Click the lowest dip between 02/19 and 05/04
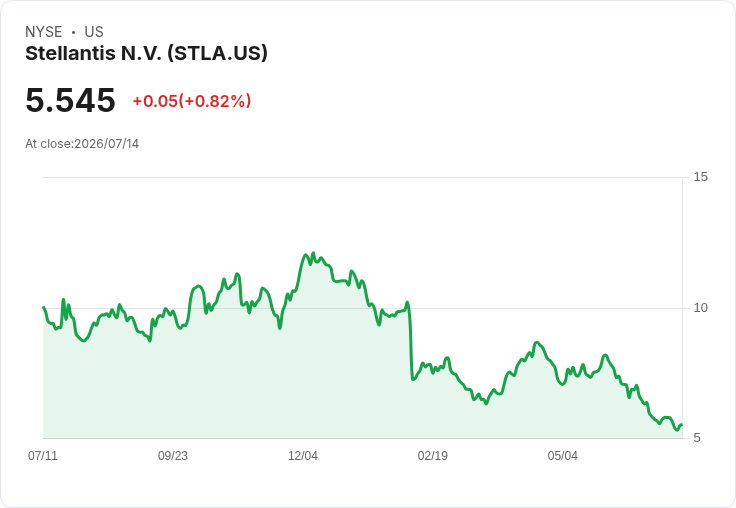Image resolution: width=736 pixels, height=508 pixels. pos(486,403)
